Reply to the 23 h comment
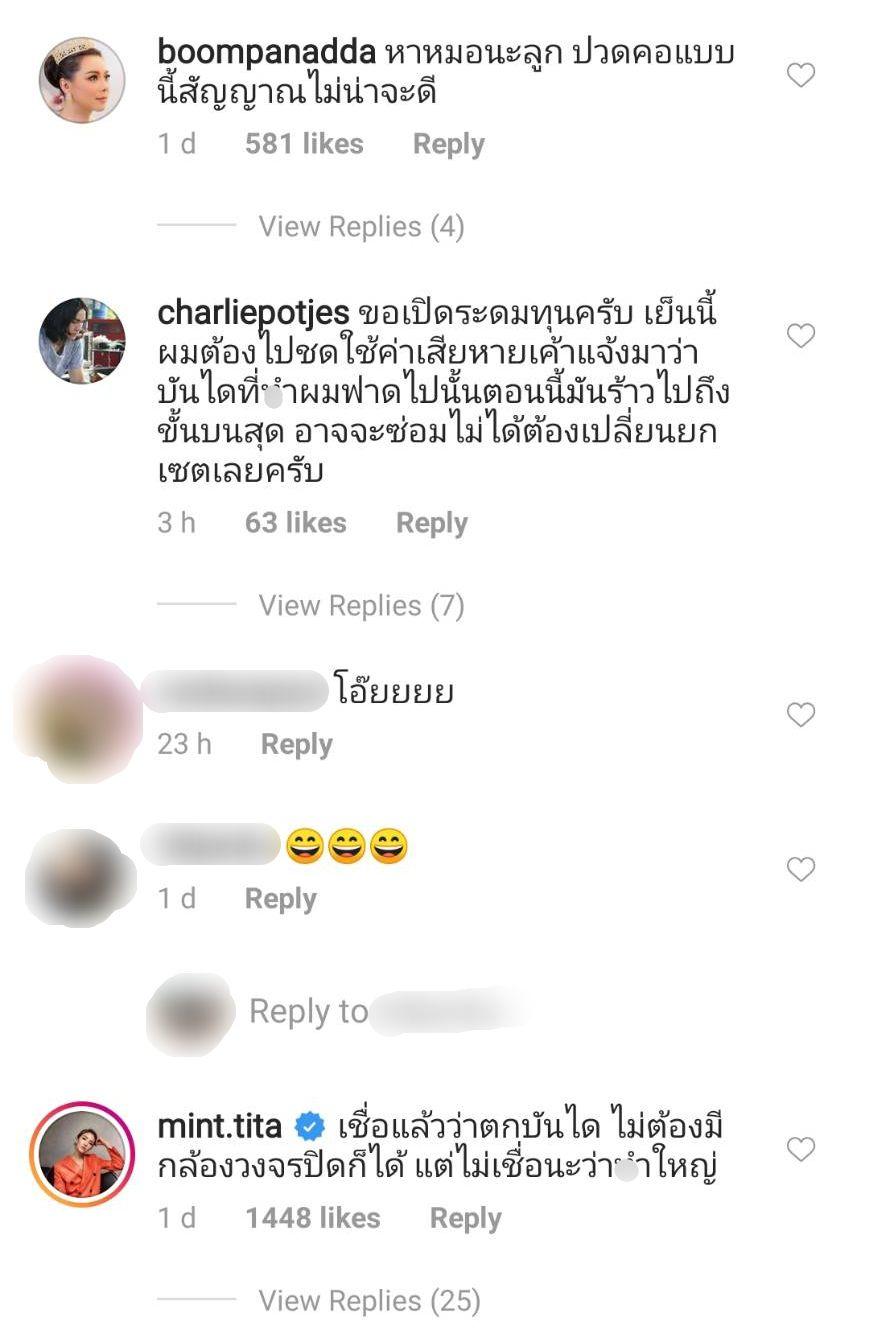 pyautogui.click(x=297, y=744)
